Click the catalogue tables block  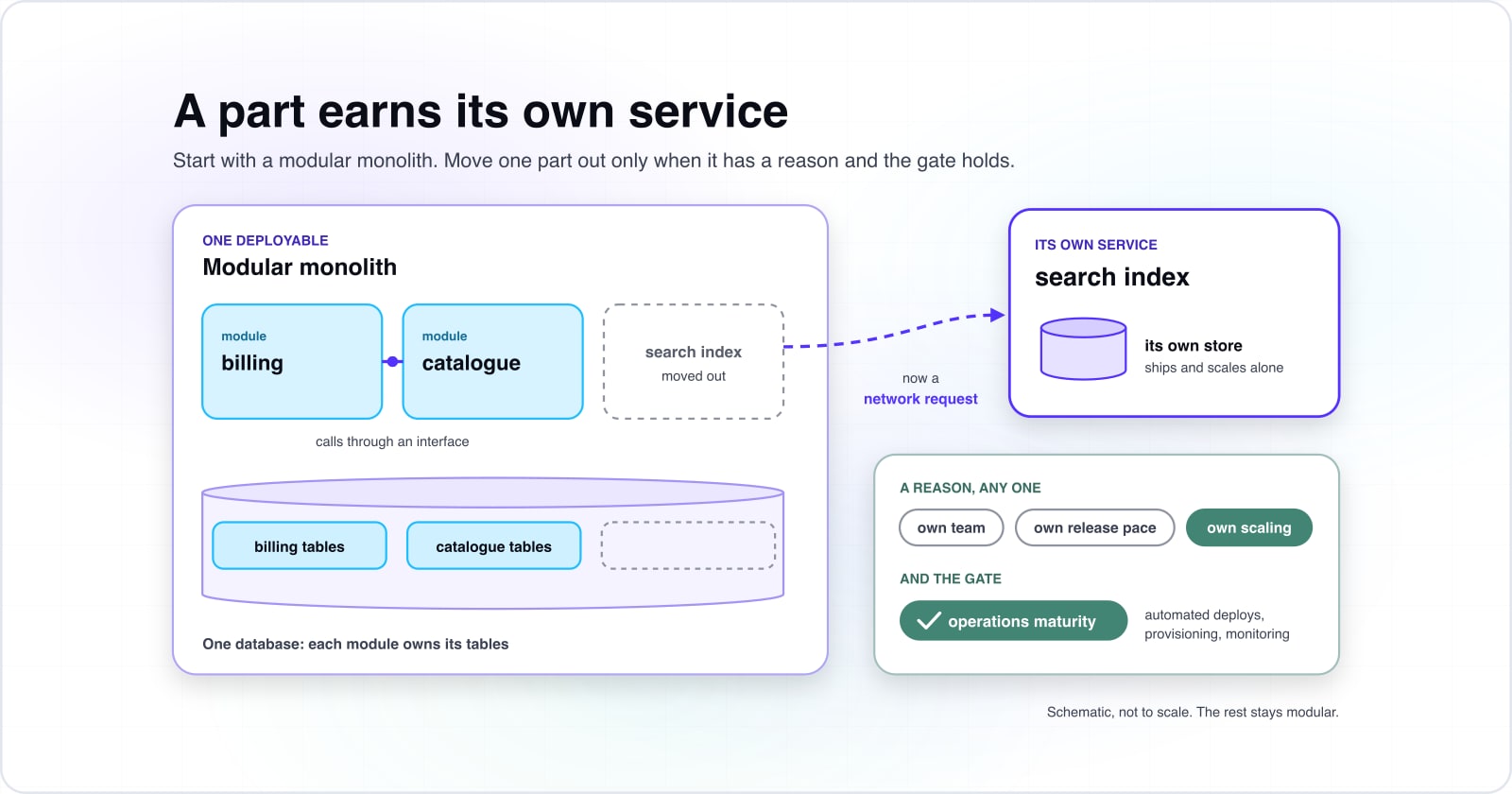tap(493, 545)
